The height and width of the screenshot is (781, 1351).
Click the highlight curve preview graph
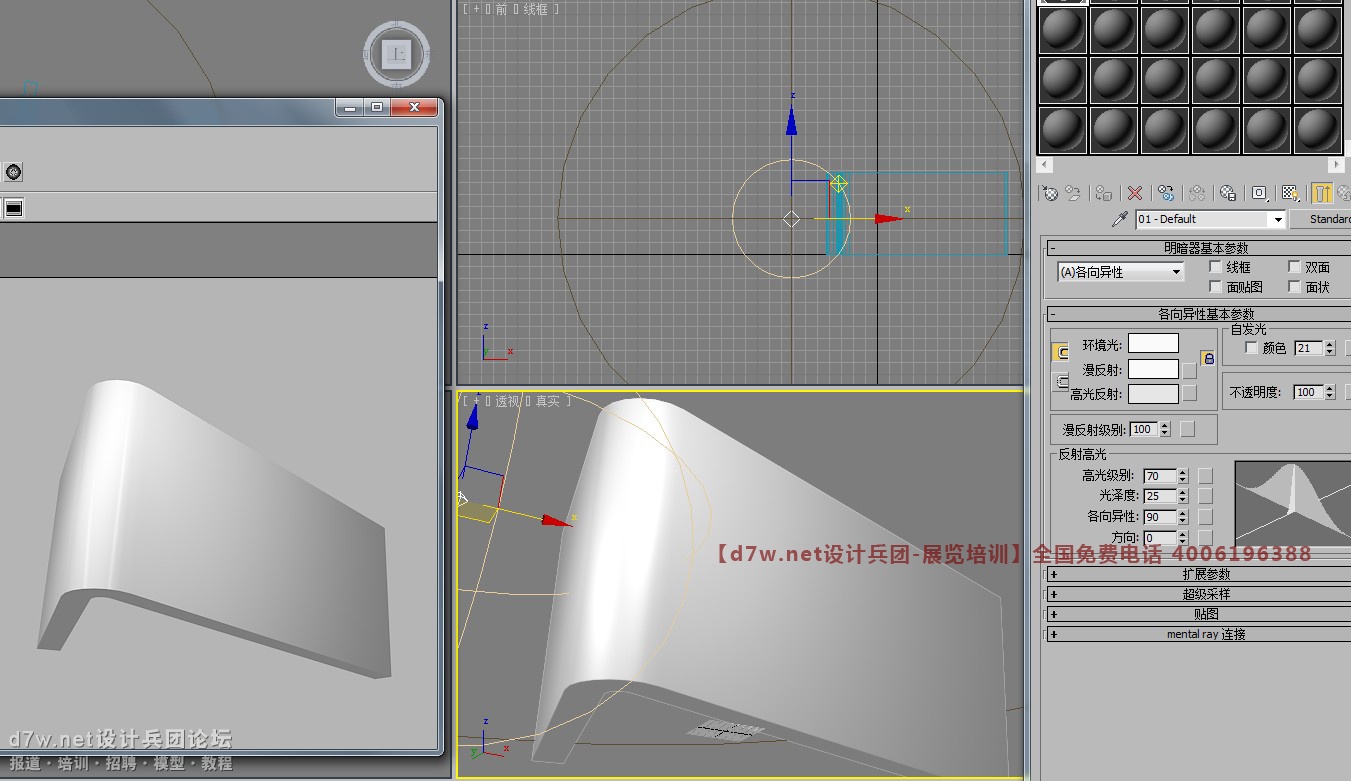click(1293, 503)
